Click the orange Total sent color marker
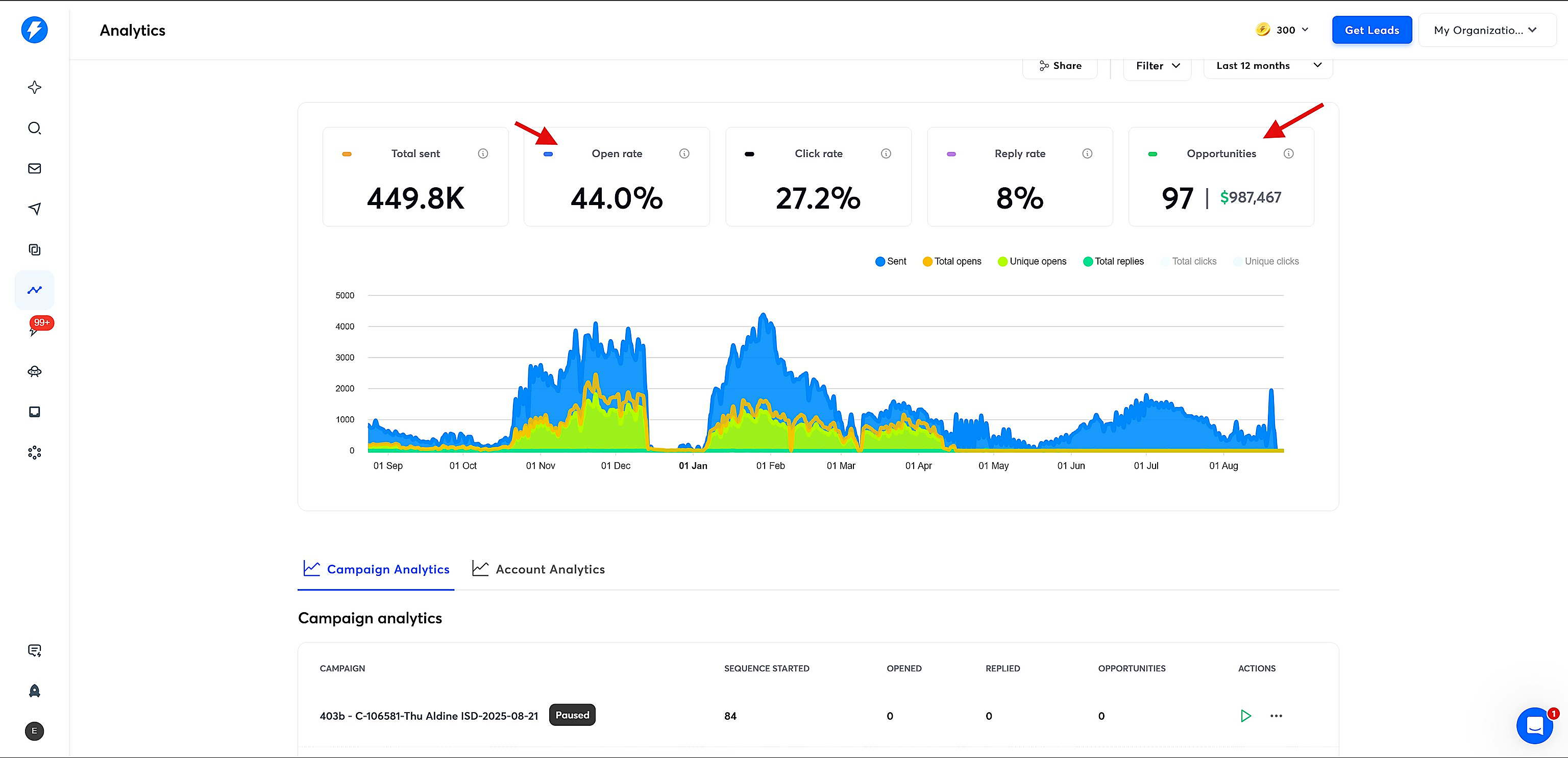1568x758 pixels. click(347, 154)
